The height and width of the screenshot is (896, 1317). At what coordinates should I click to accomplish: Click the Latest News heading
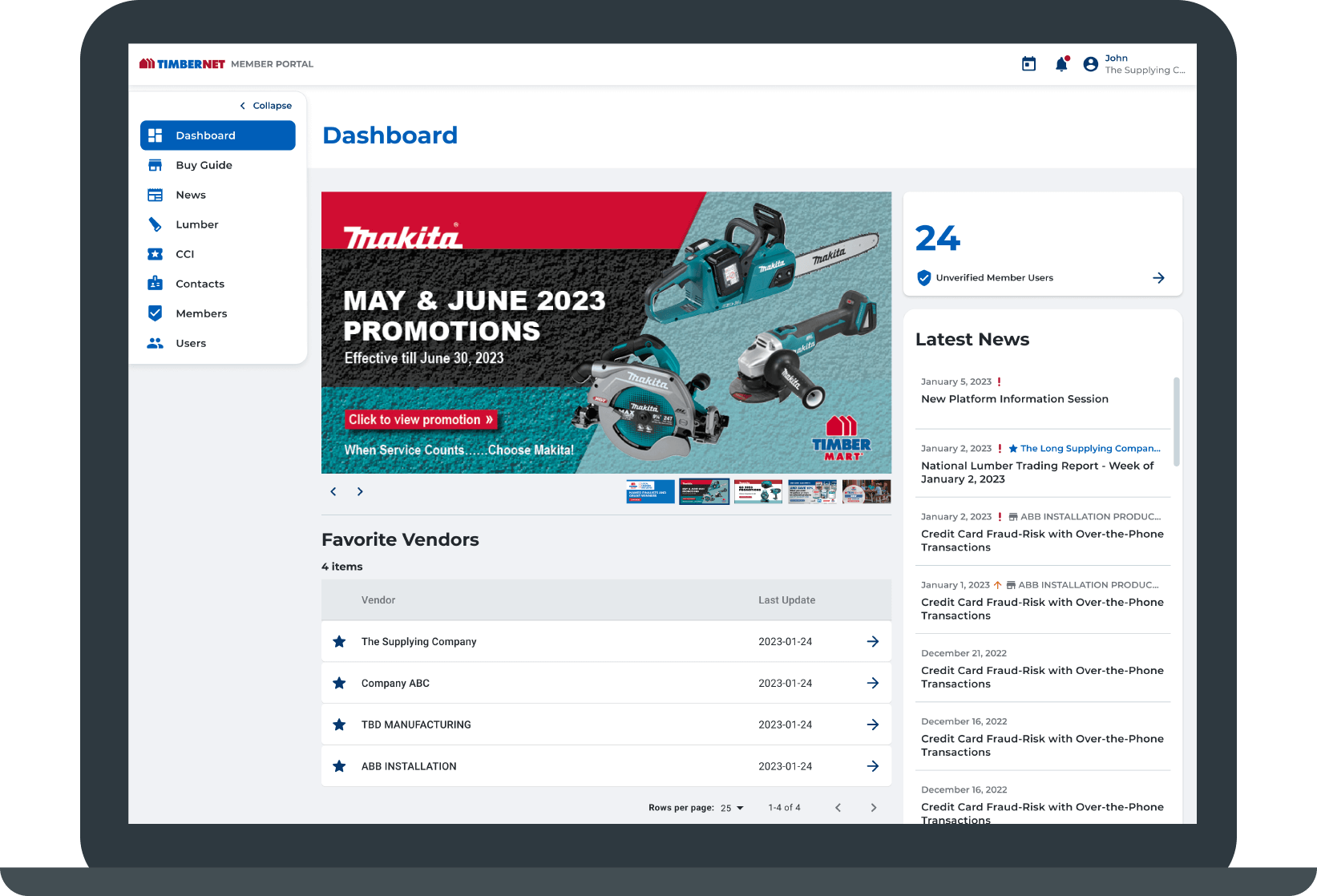point(972,340)
